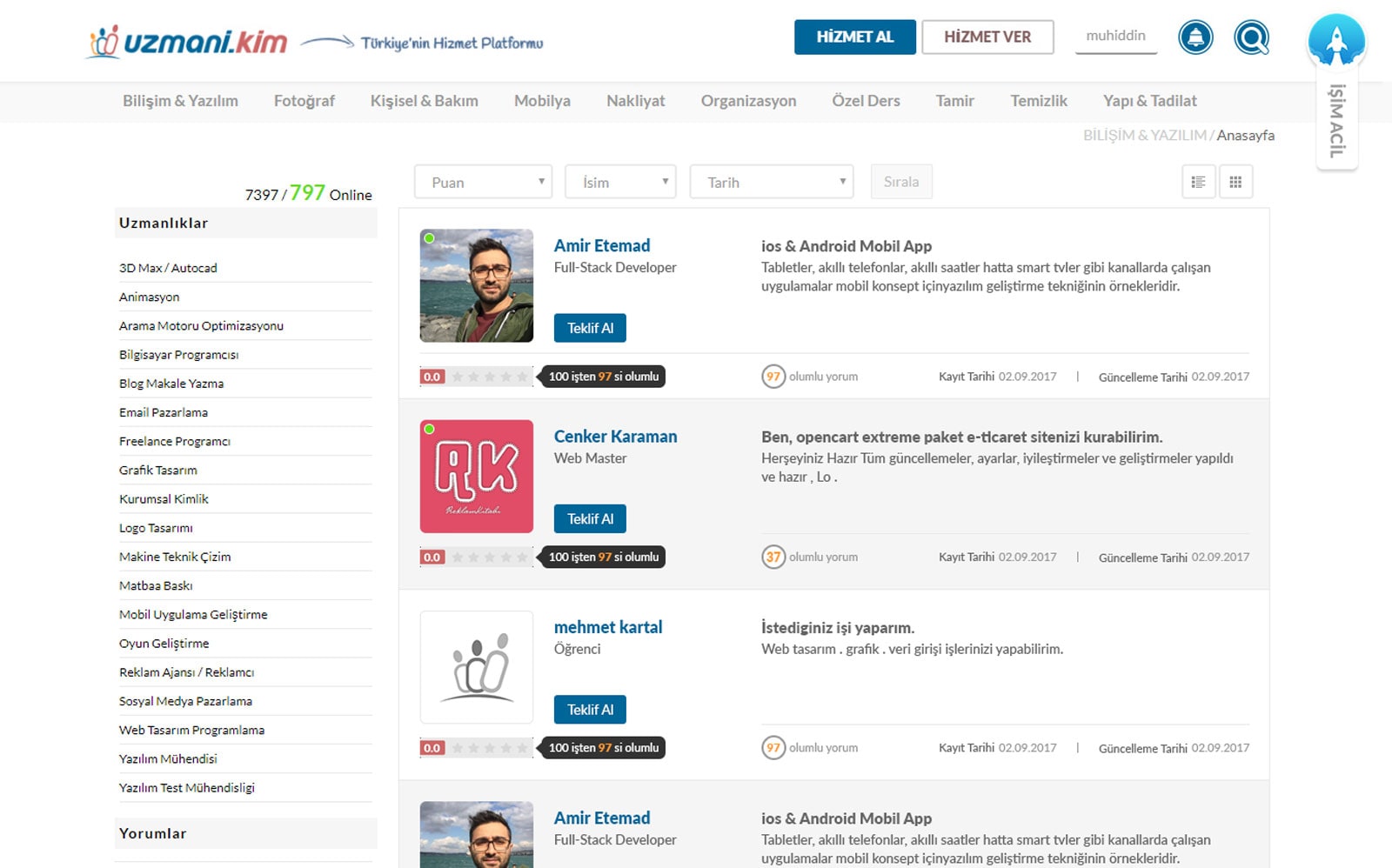Click Cenker Karaman's 37 review badge

(x=773, y=557)
